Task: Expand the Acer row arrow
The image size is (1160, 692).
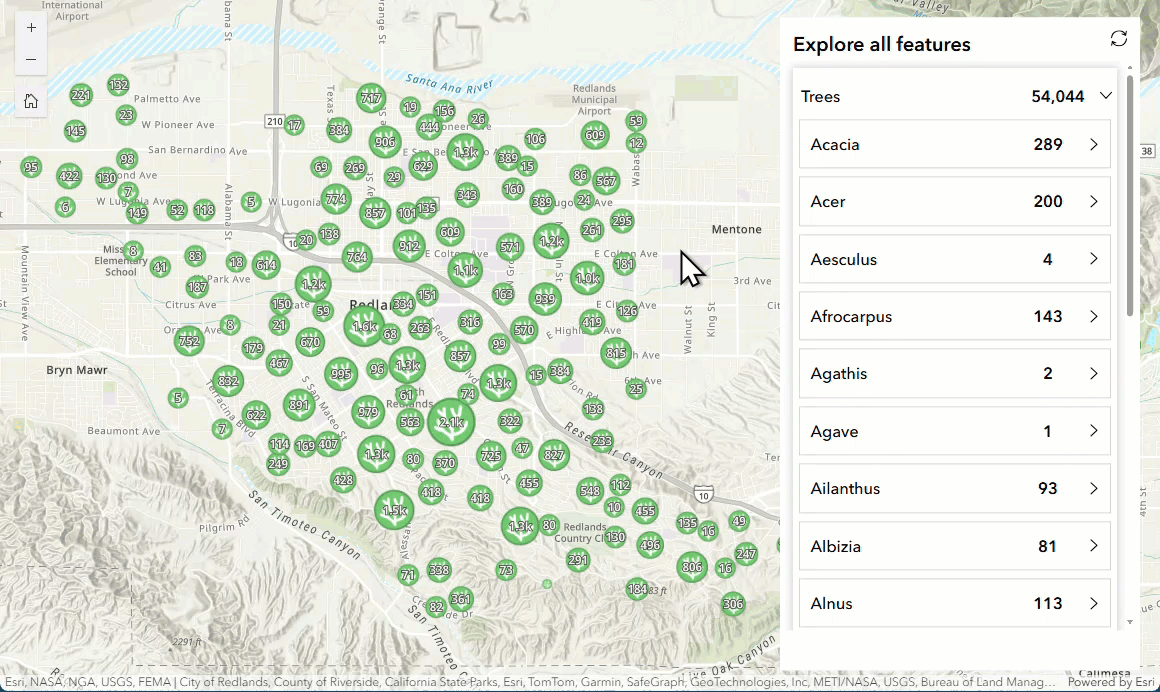Action: 1093,201
